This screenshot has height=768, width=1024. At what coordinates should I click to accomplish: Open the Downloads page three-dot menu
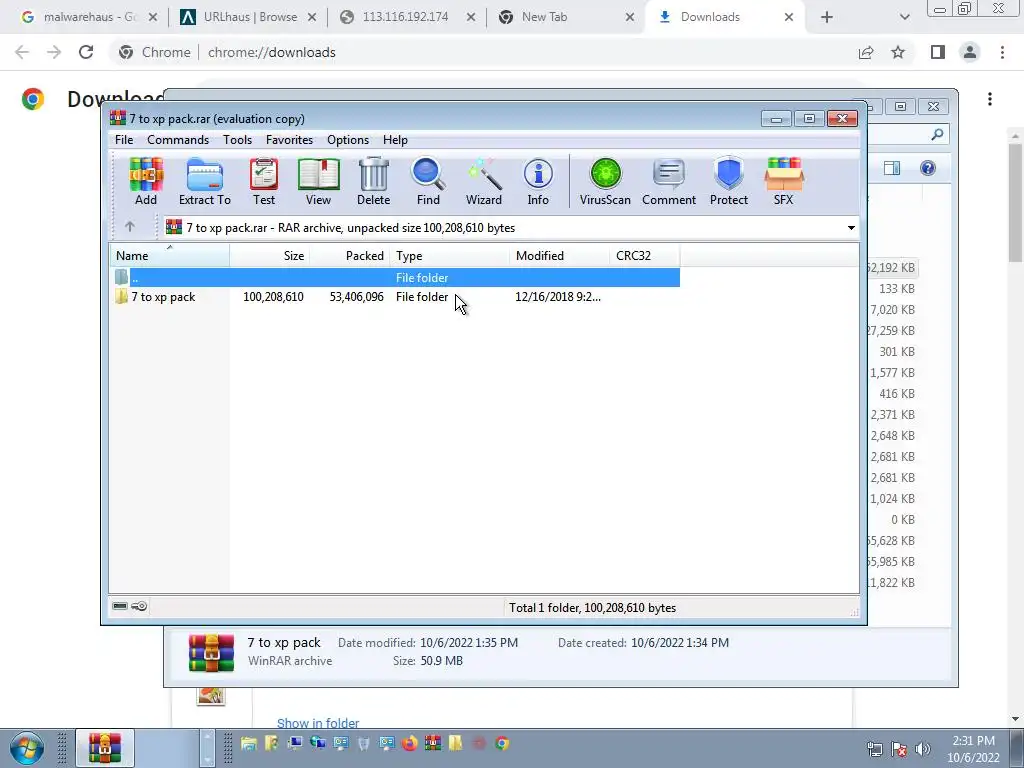(x=990, y=99)
